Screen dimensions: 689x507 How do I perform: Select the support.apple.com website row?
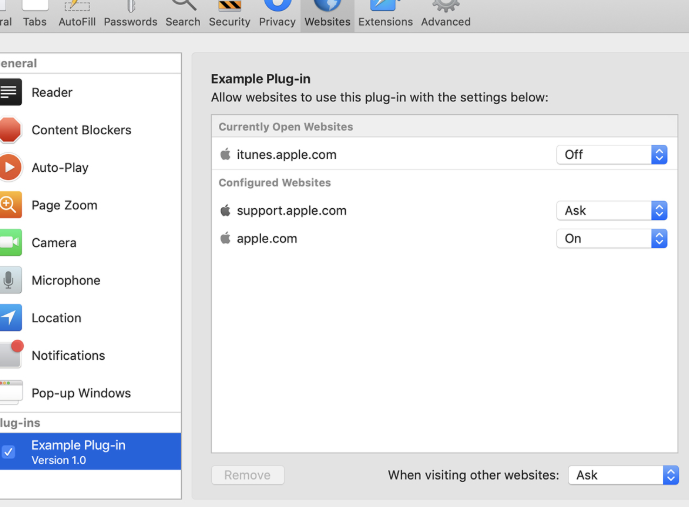point(380,211)
